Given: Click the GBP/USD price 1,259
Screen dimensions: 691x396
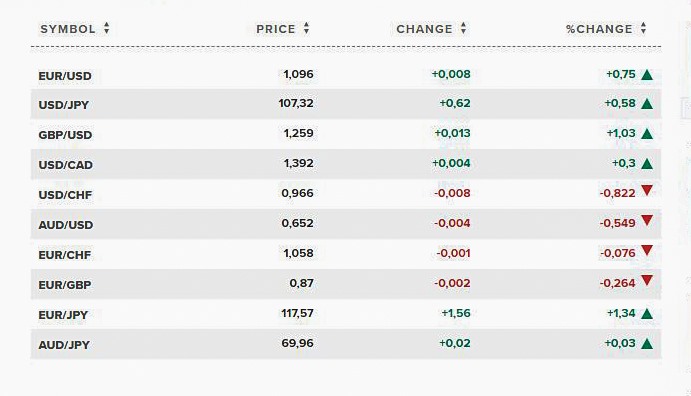Looking at the screenshot, I should [x=298, y=133].
